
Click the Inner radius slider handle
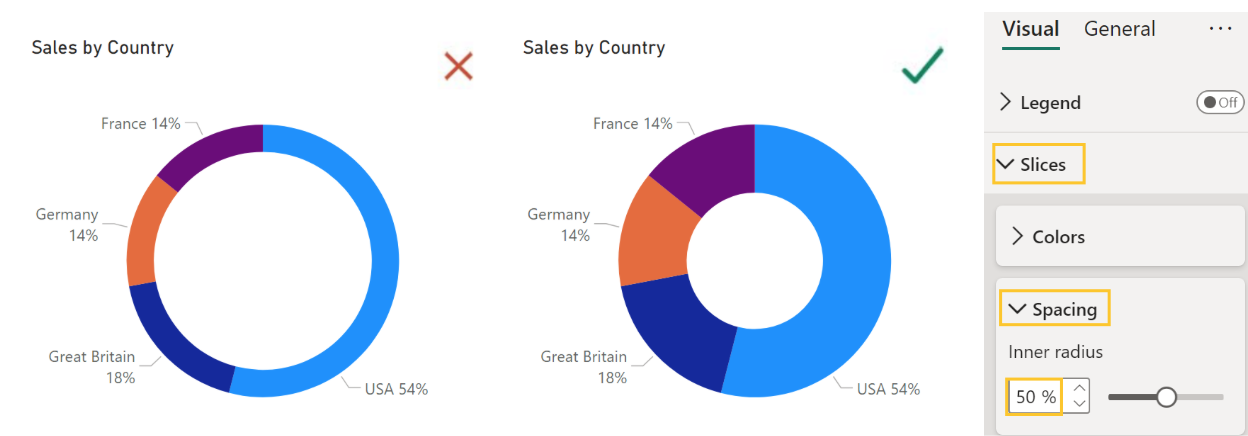coord(1166,397)
